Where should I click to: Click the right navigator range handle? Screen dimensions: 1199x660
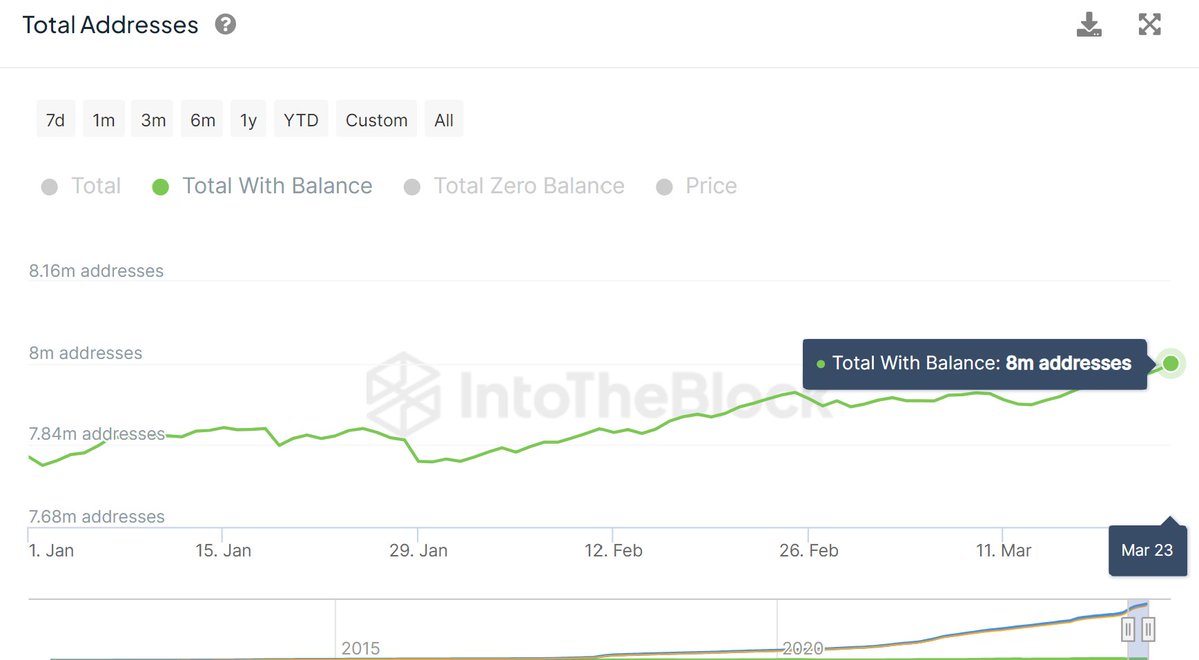point(1148,629)
